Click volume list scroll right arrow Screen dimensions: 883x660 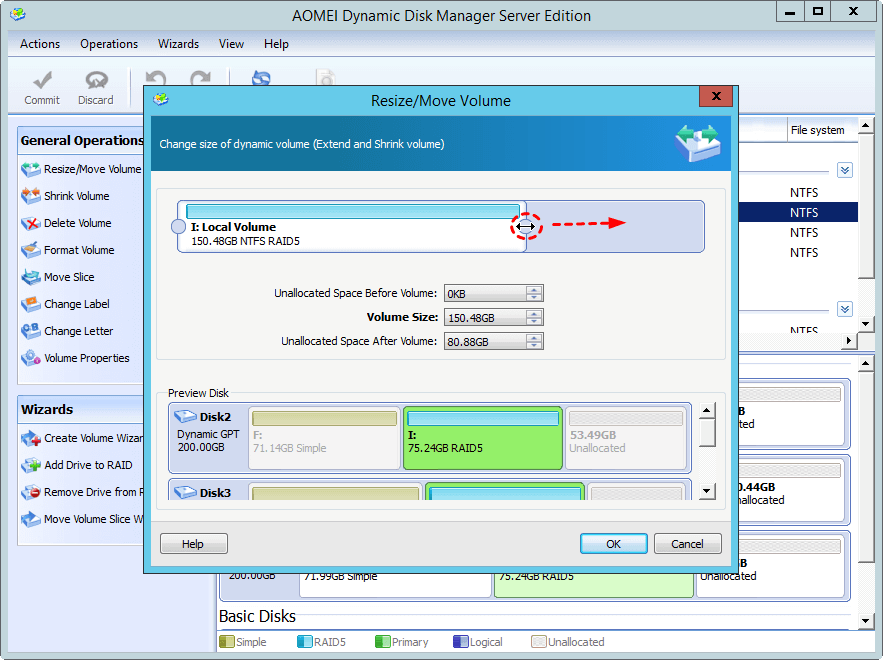coord(849,340)
